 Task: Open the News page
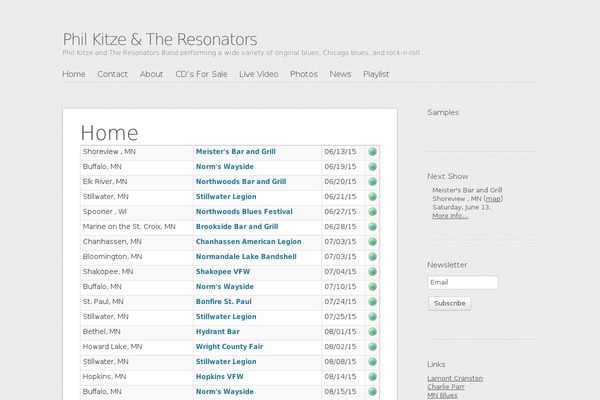340,74
